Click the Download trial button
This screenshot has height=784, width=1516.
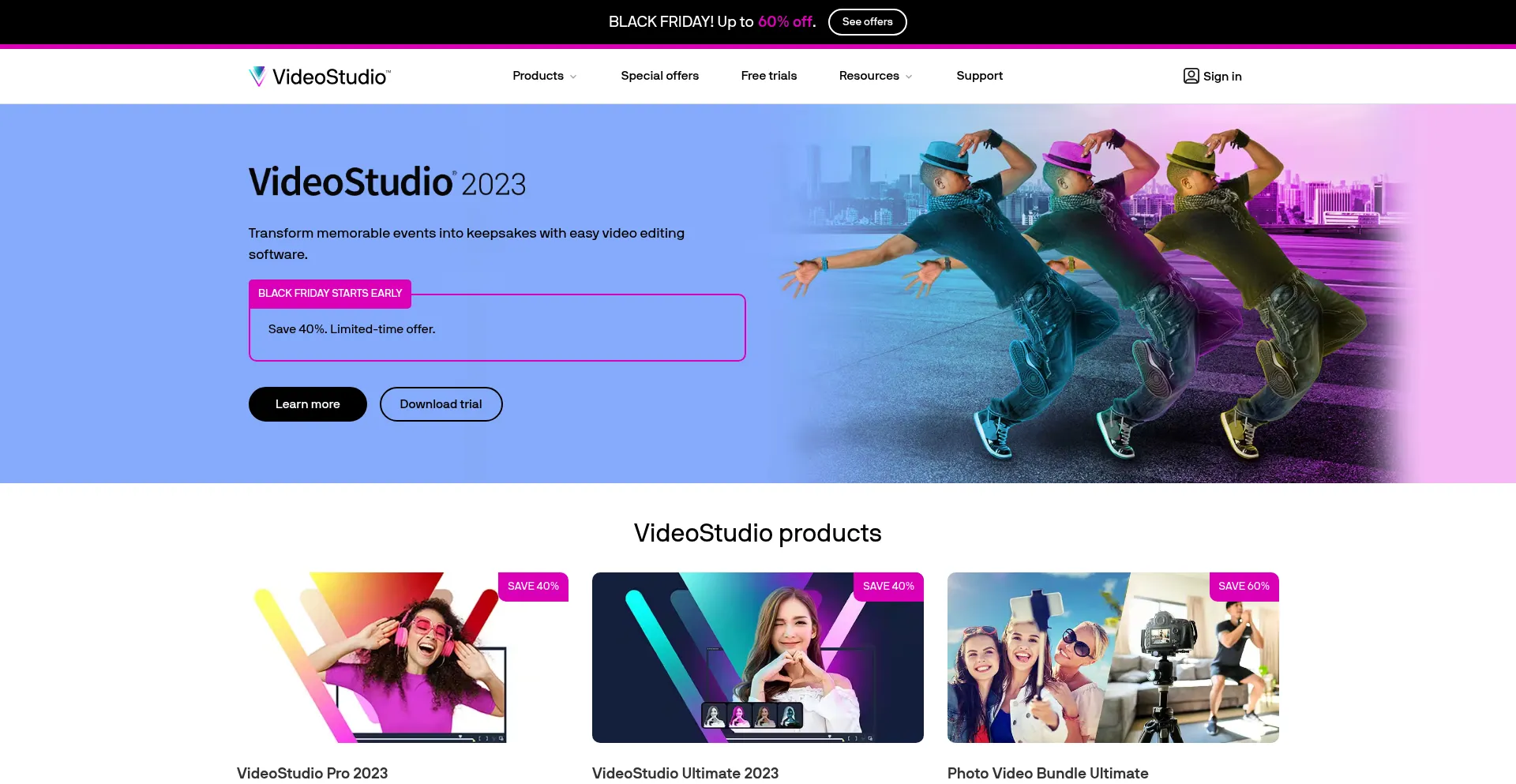(441, 404)
